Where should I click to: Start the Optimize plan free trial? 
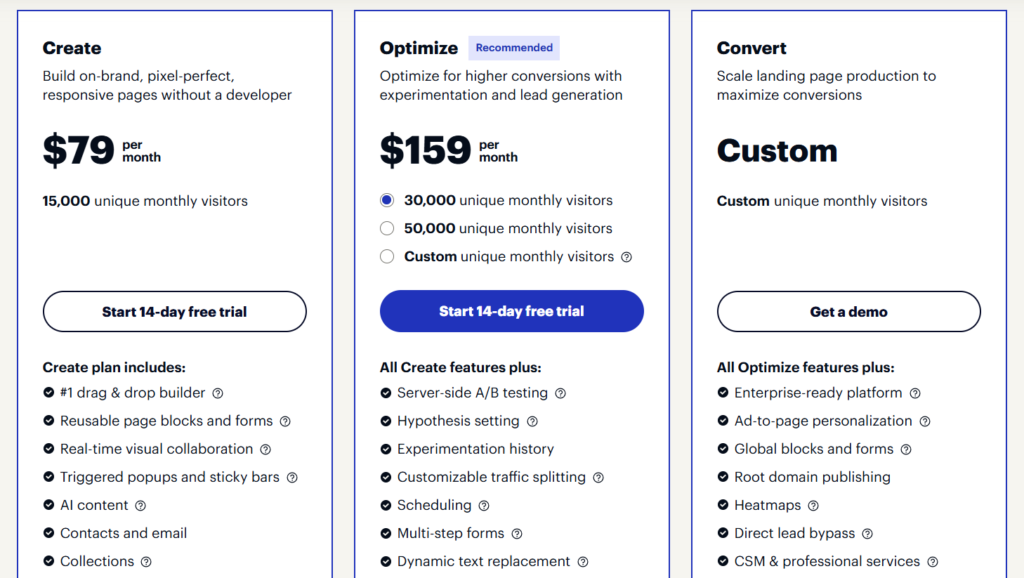click(511, 311)
